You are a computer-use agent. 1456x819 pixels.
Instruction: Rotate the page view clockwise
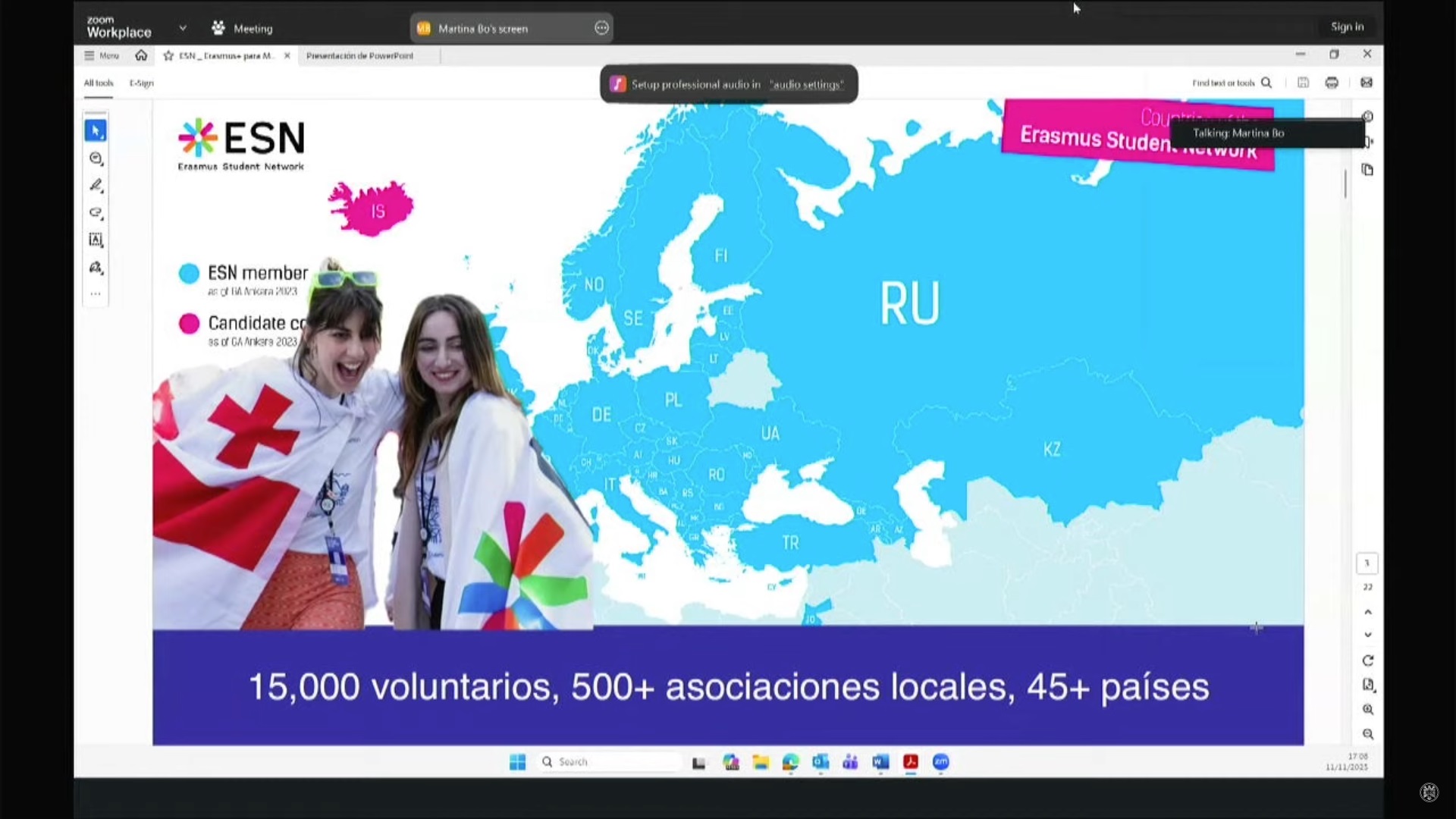tap(1367, 661)
